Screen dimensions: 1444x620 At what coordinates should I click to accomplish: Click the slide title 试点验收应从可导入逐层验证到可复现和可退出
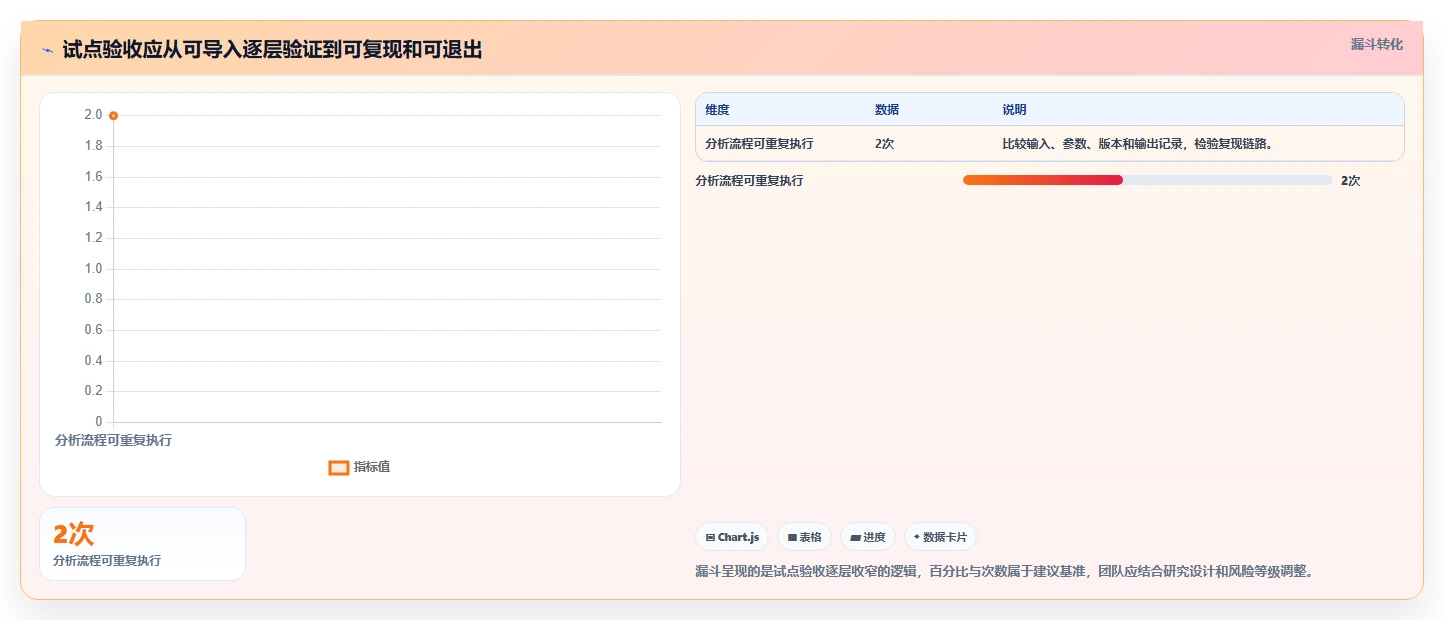point(272,49)
